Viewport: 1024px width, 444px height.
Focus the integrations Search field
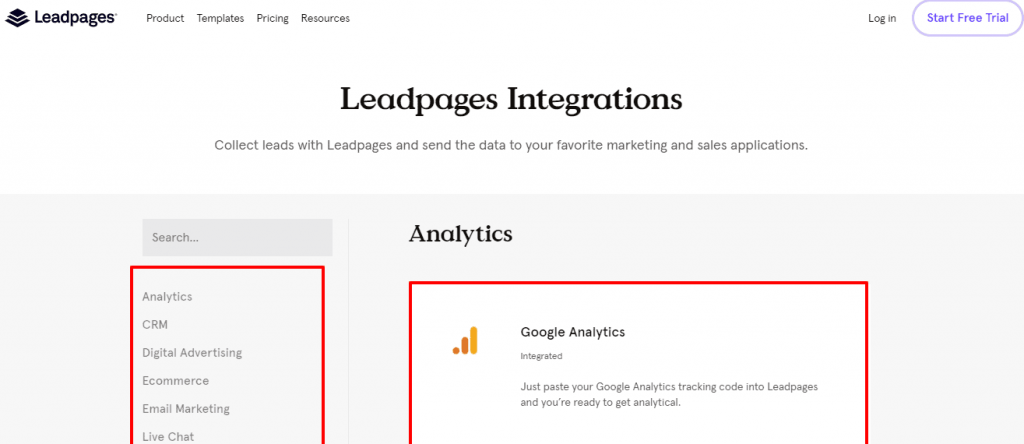[237, 238]
